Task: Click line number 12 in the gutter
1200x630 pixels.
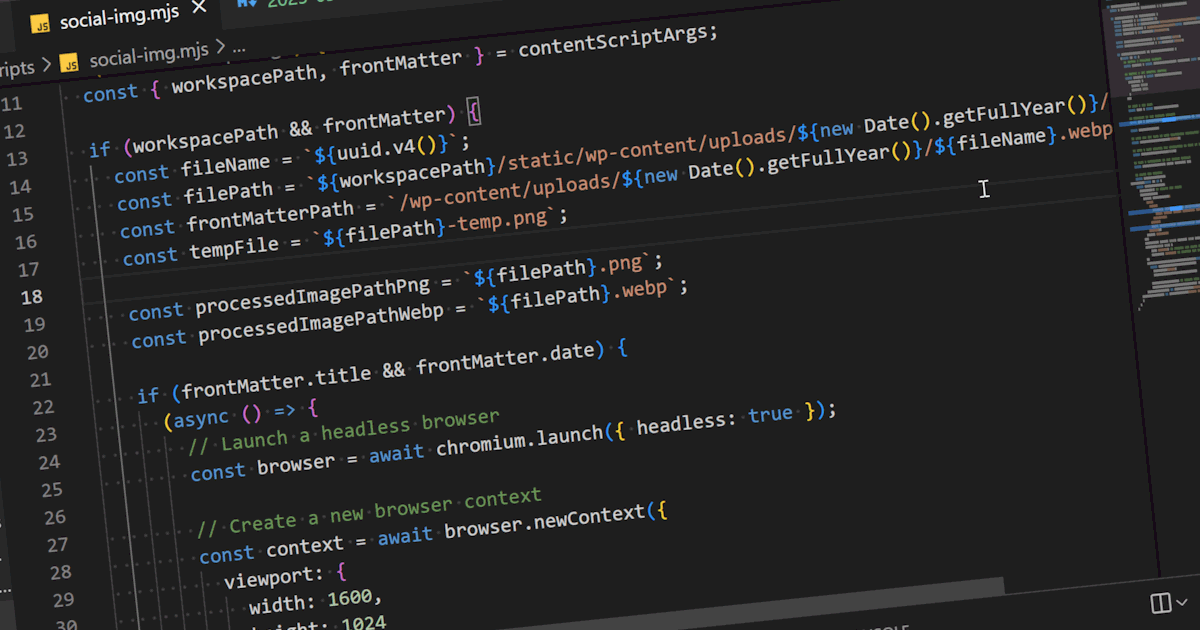Action: 15,131
